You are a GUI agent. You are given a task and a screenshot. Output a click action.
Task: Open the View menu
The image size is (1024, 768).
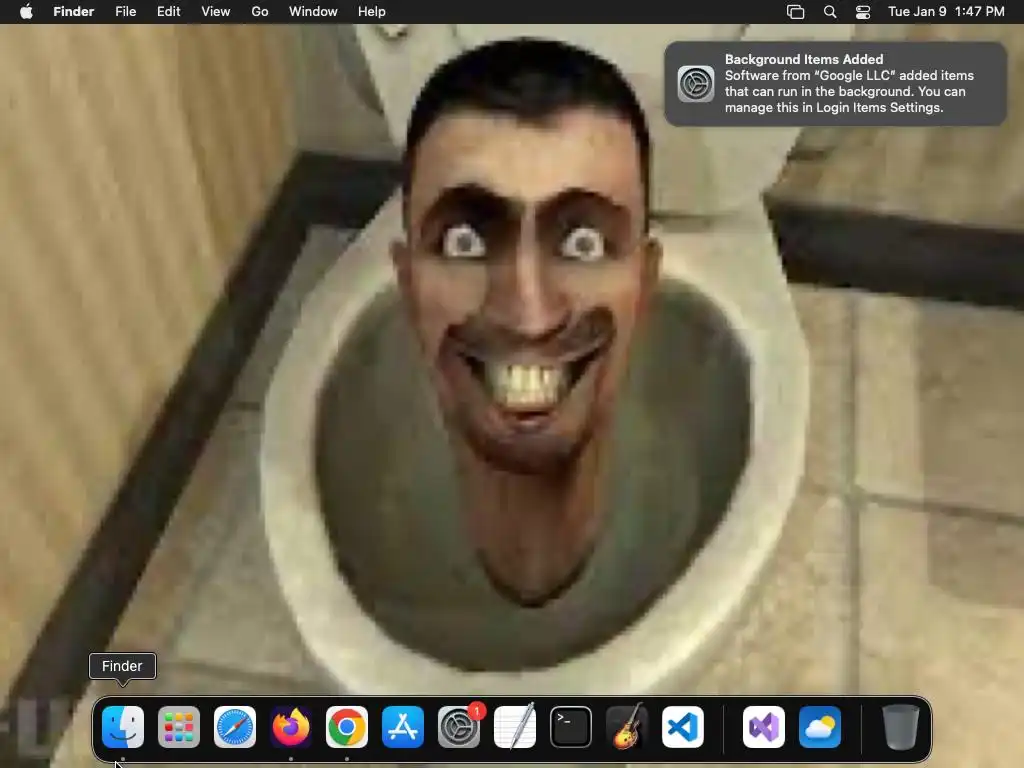[x=216, y=12]
